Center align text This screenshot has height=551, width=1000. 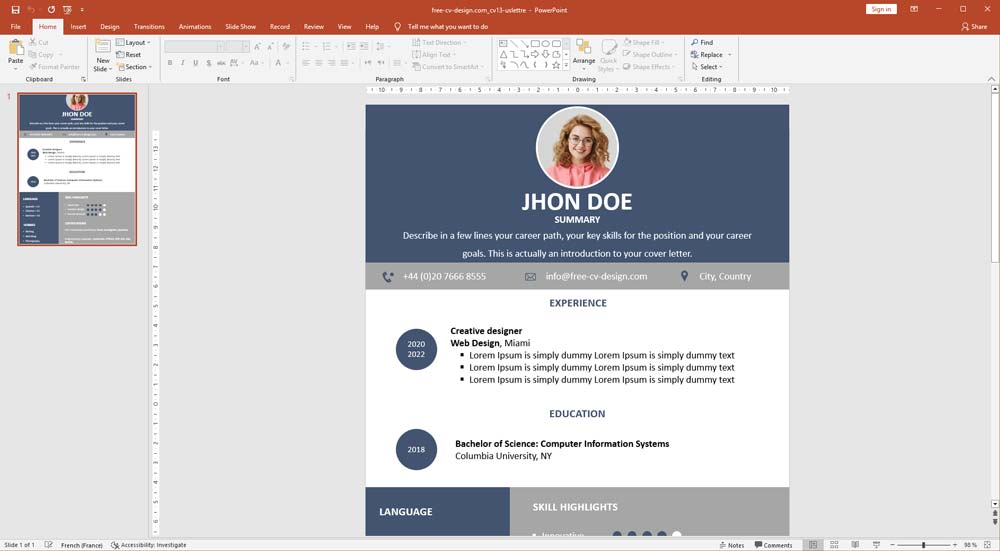[x=319, y=62]
